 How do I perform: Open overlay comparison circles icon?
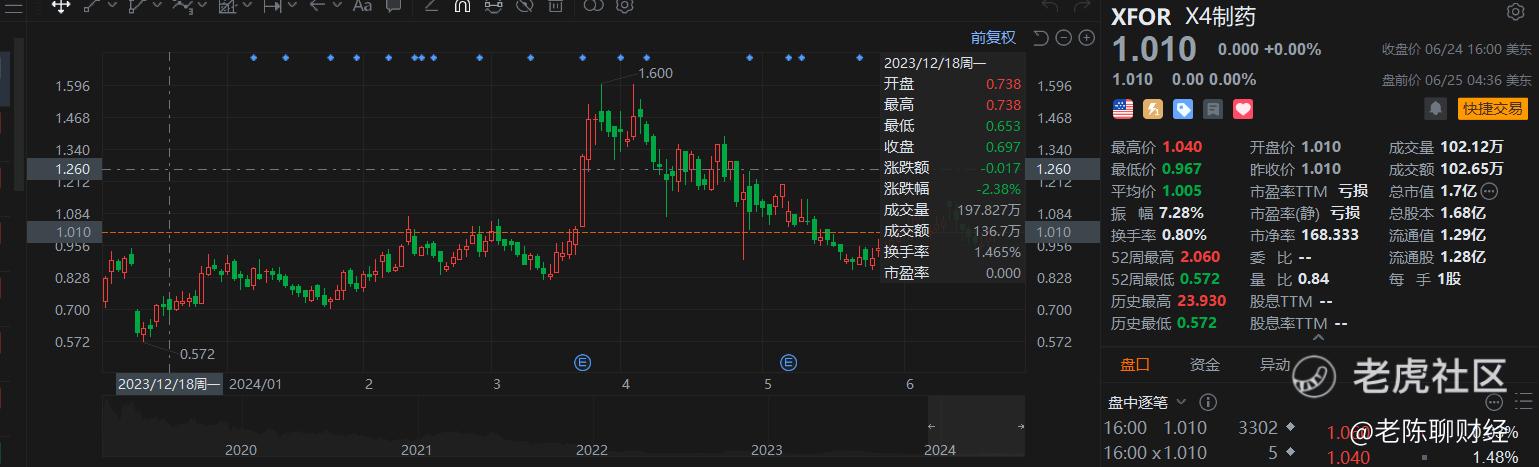[593, 6]
